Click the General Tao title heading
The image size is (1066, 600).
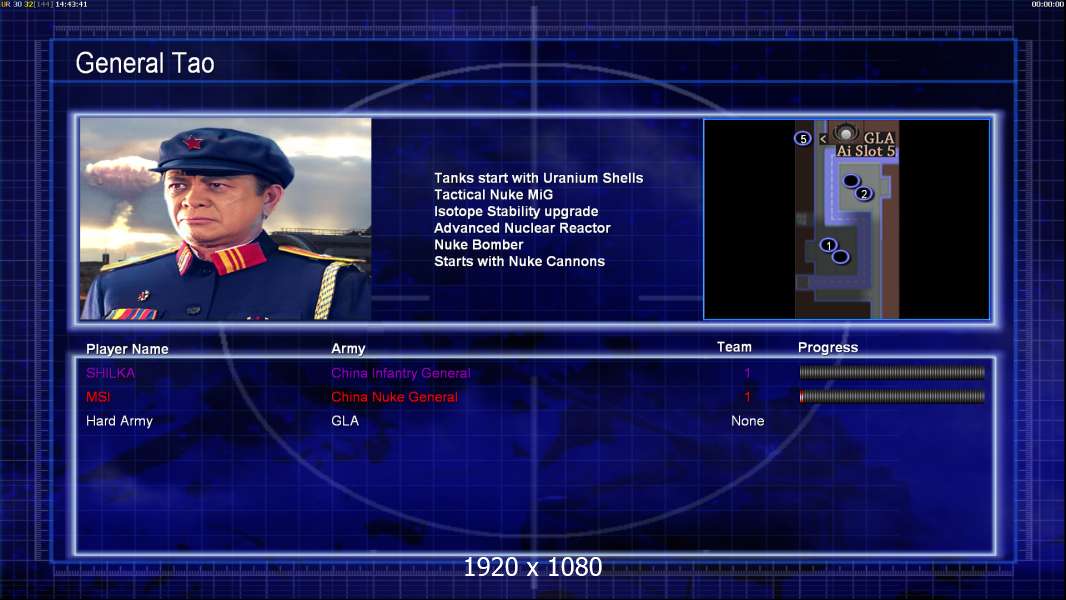click(x=145, y=63)
